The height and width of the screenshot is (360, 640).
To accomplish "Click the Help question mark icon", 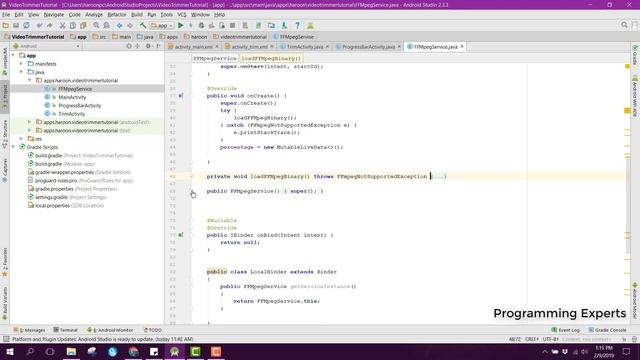I will click(x=298, y=25).
